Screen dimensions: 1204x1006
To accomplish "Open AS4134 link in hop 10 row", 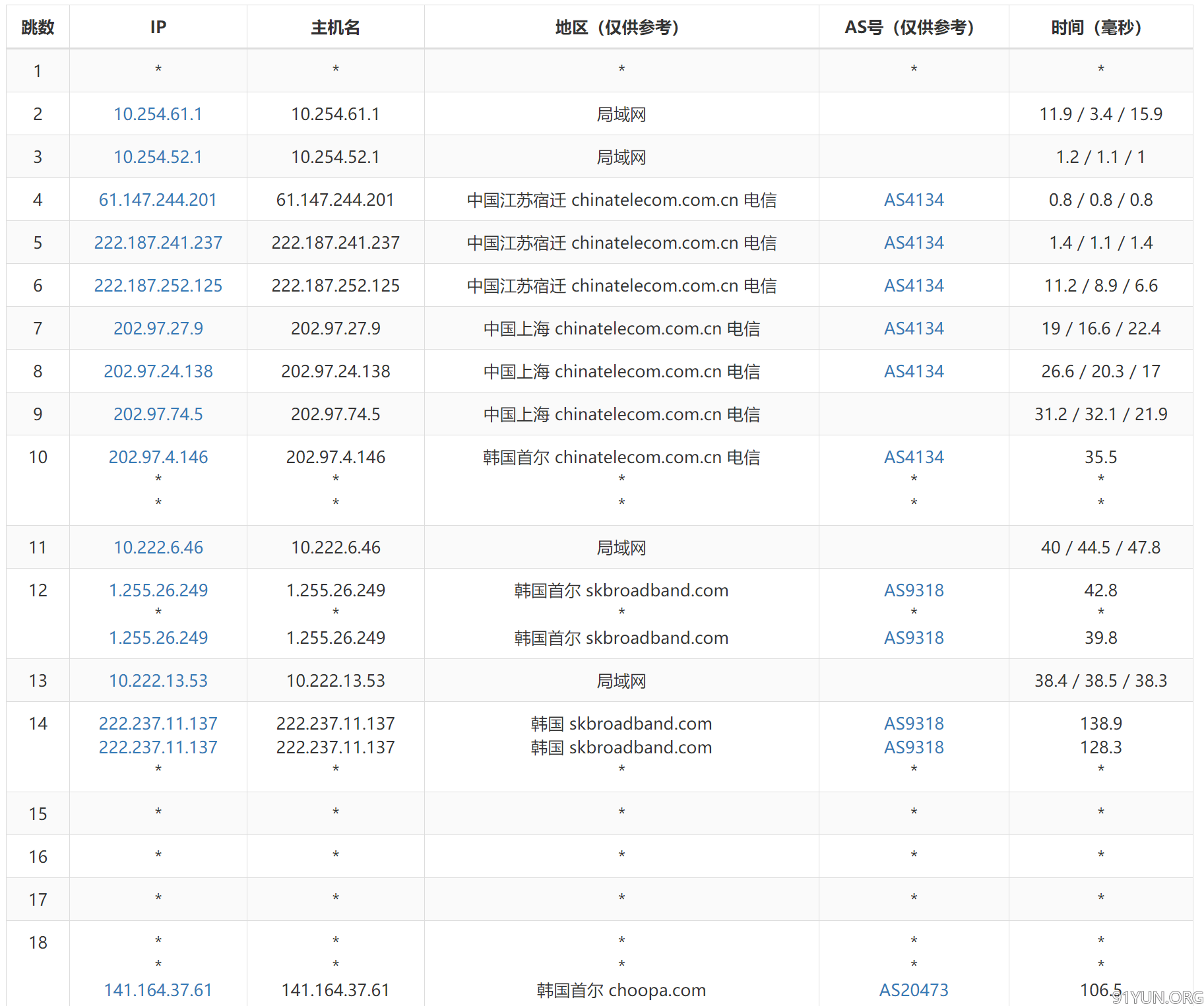I will click(914, 457).
